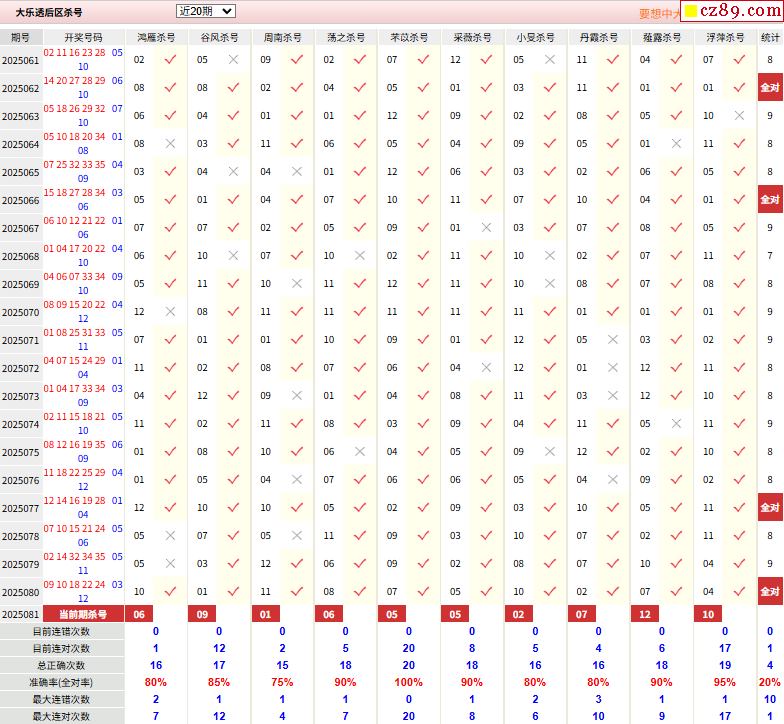Image resolution: width=784 pixels, height=724 pixels.
Task: Click the 大乐透后区杀号 page title
Action: 49,12
